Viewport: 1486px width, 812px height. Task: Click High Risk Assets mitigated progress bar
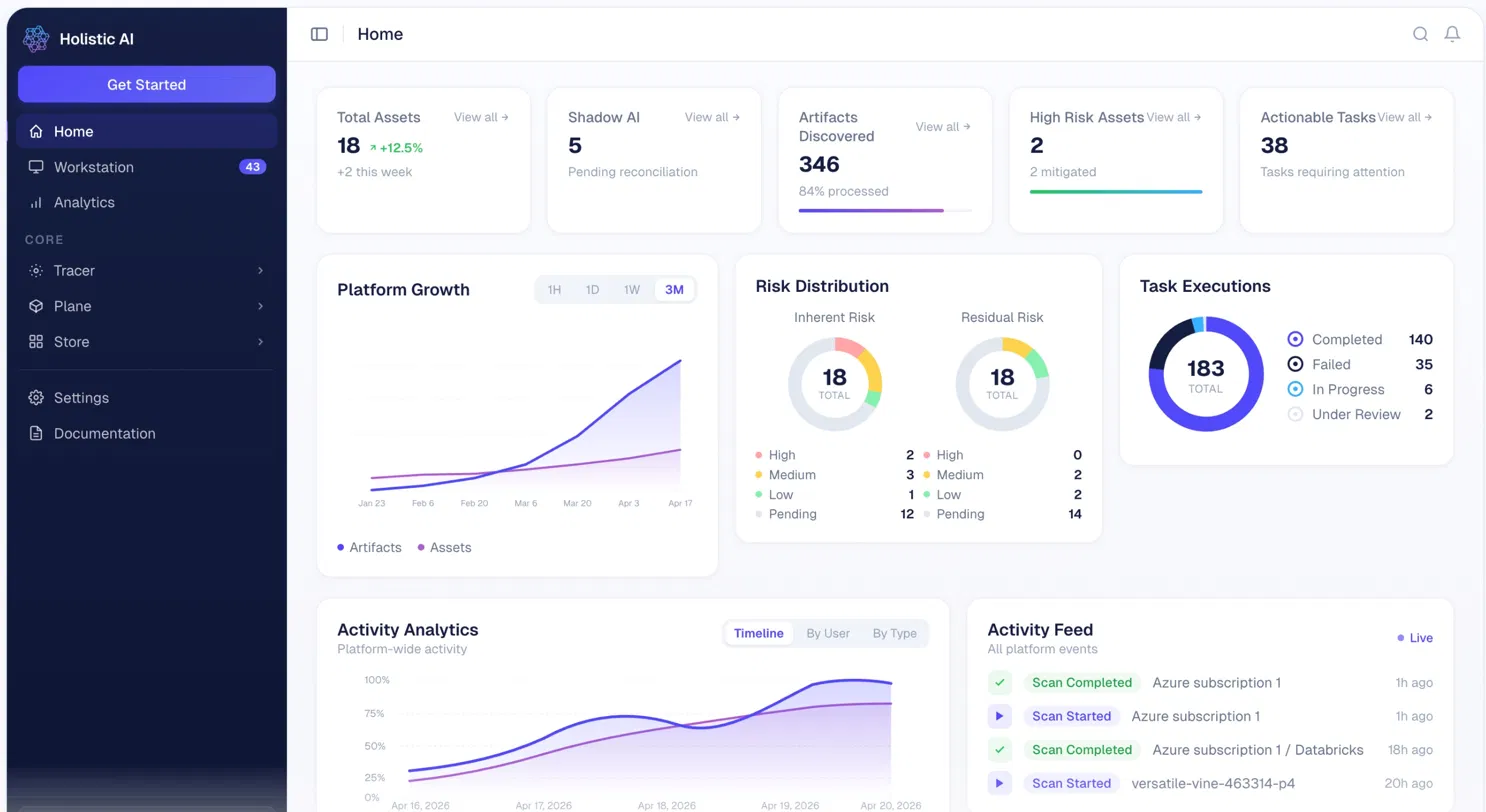coord(1116,191)
